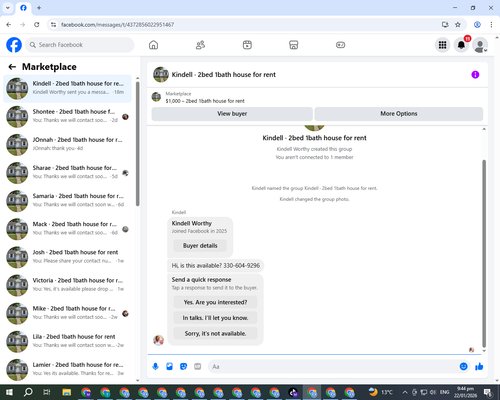Viewport: 500px width, 400px height.
Task: Reload the page with the browser refresh button
Action: coord(37,25)
